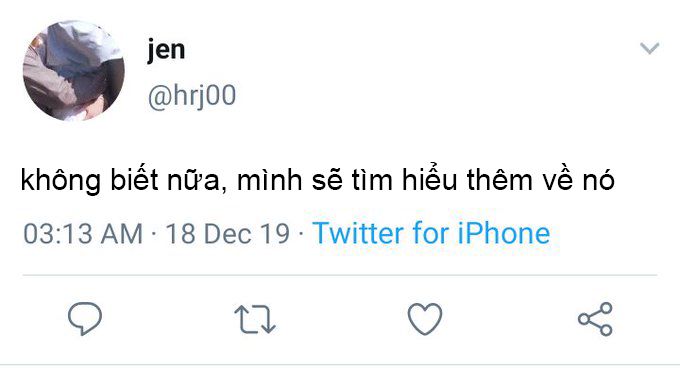
Task: Tap the avatar image beside the name jen
Action: coord(74,70)
